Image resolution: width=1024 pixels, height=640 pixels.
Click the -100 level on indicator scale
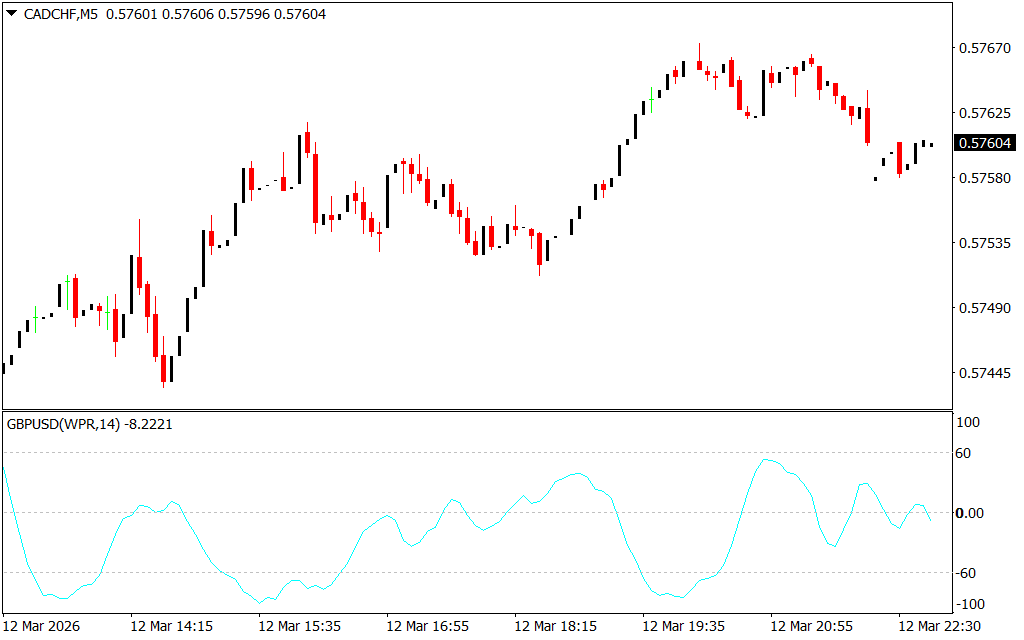coord(970,603)
